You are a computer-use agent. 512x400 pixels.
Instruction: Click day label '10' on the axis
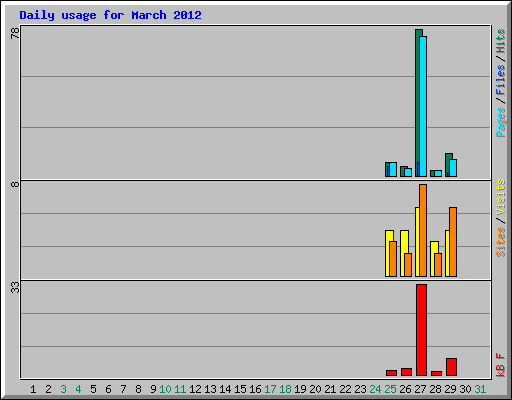tap(165, 389)
